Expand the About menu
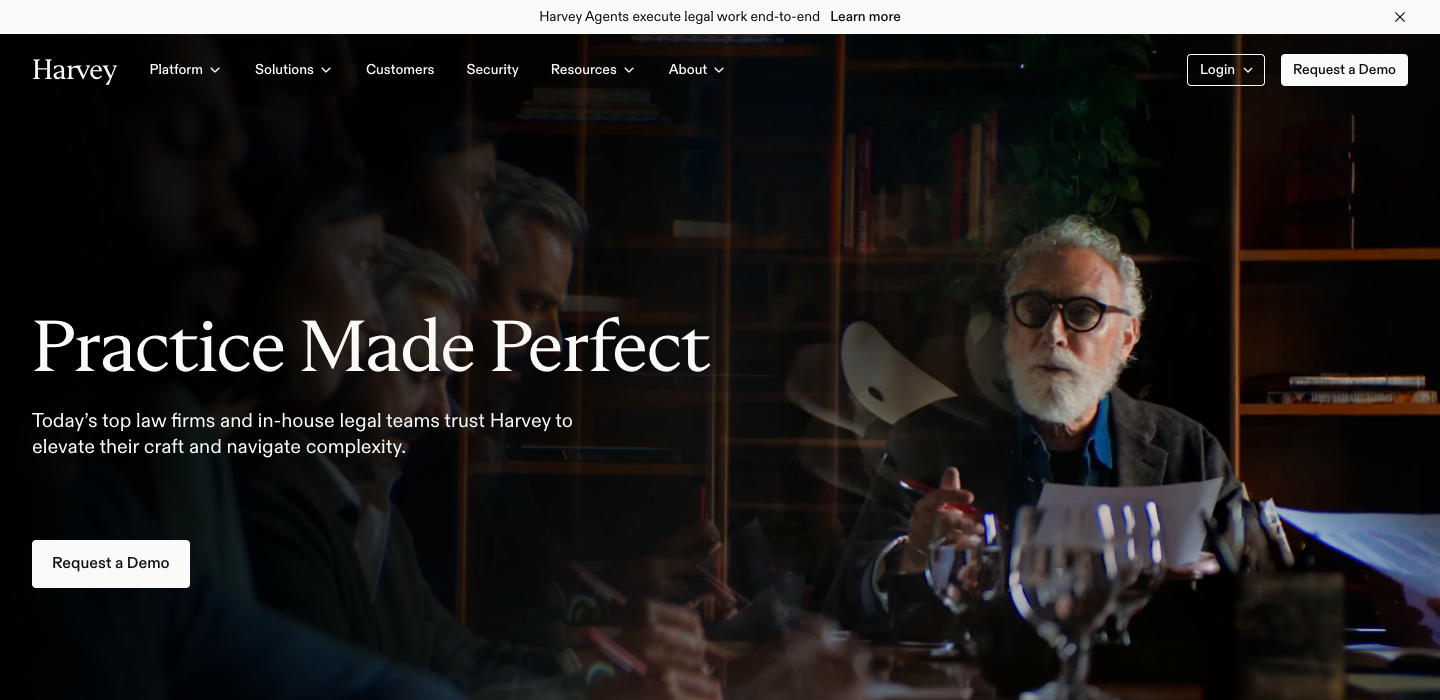Viewport: 1440px width, 700px height. 696,70
